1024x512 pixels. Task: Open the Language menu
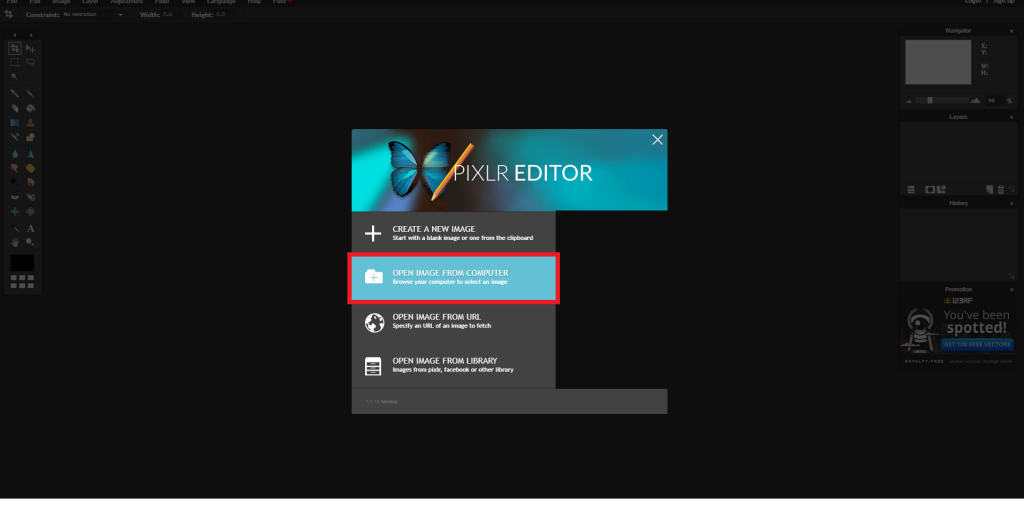[x=221, y=2]
